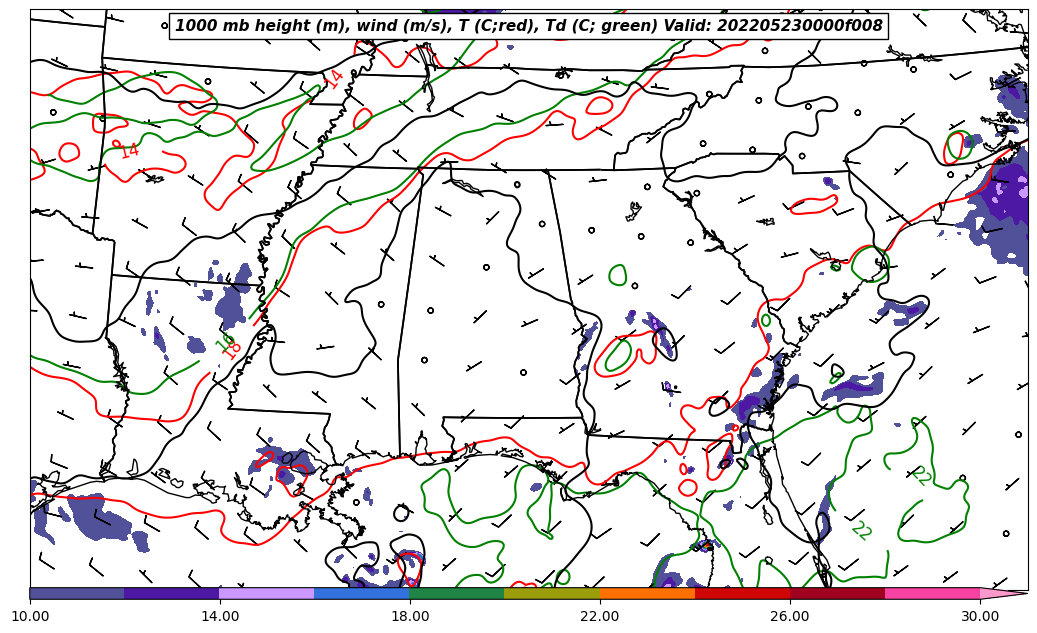Viewport: 1037px width, 633px height.
Task: Click the 10.00 colorbar tick label
Action: (30, 616)
